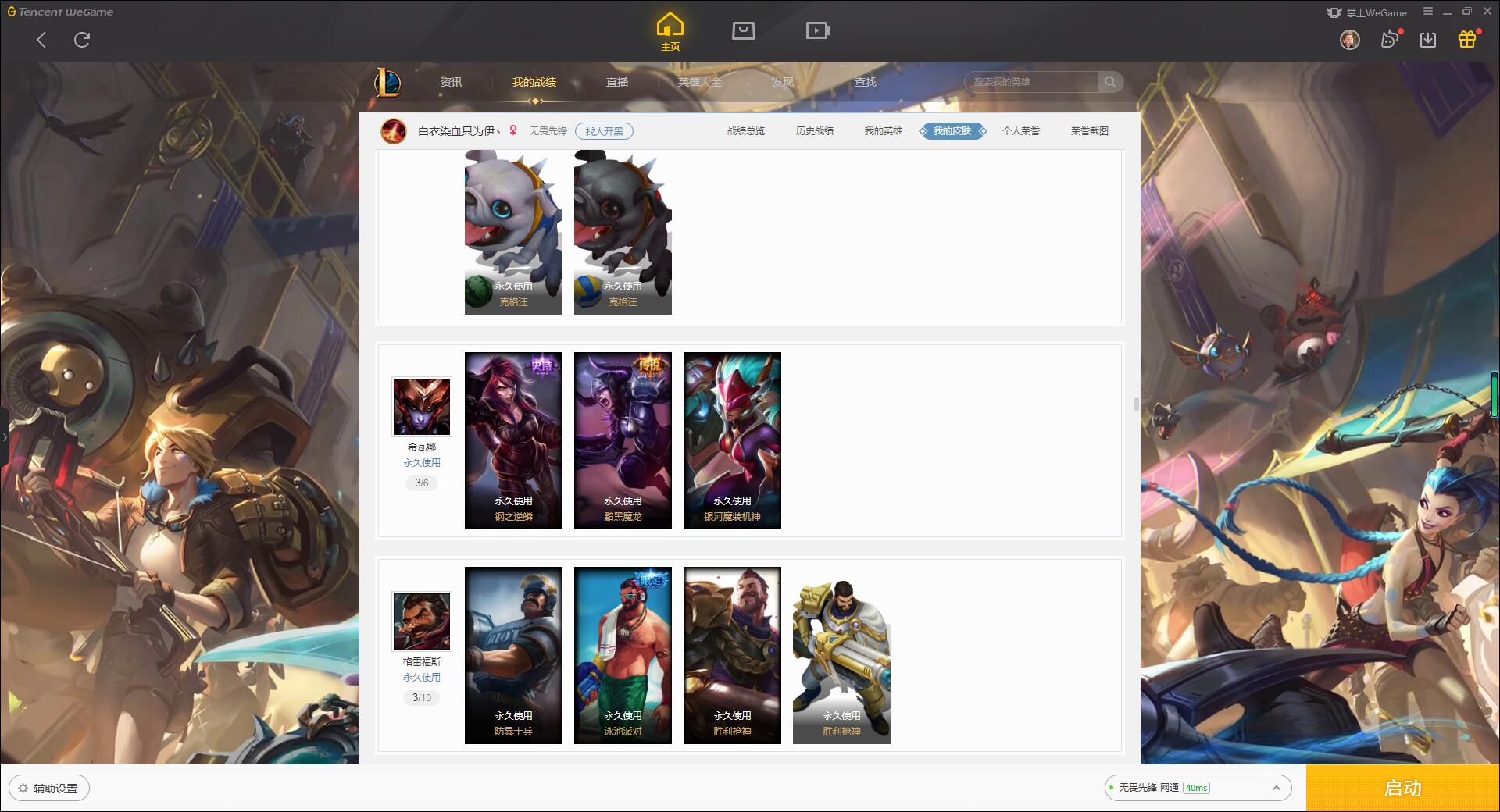Click the 白衣染血只为伊 summoner name
The width and height of the screenshot is (1500, 812).
click(x=459, y=131)
